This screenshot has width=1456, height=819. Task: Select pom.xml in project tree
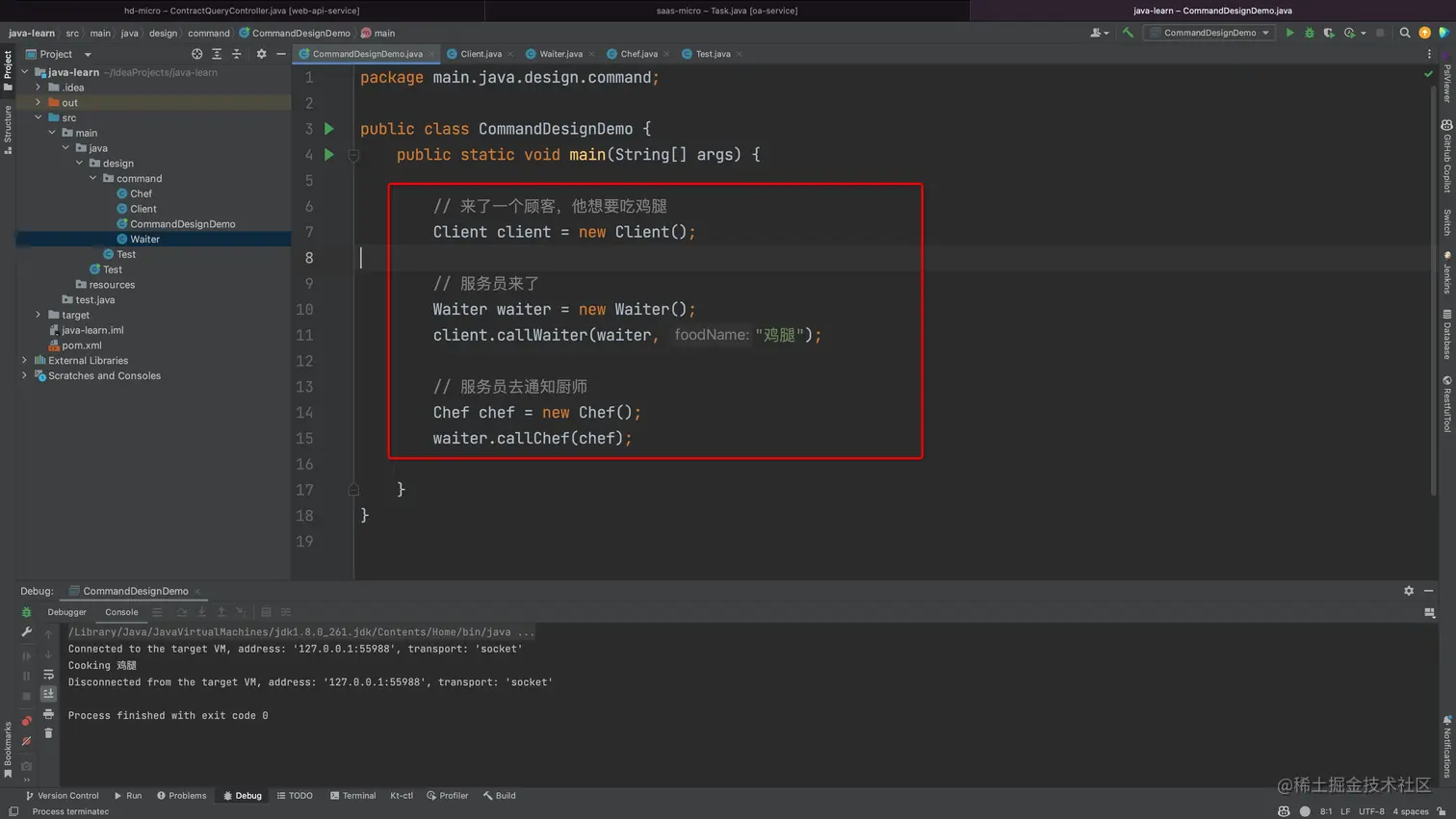75,346
